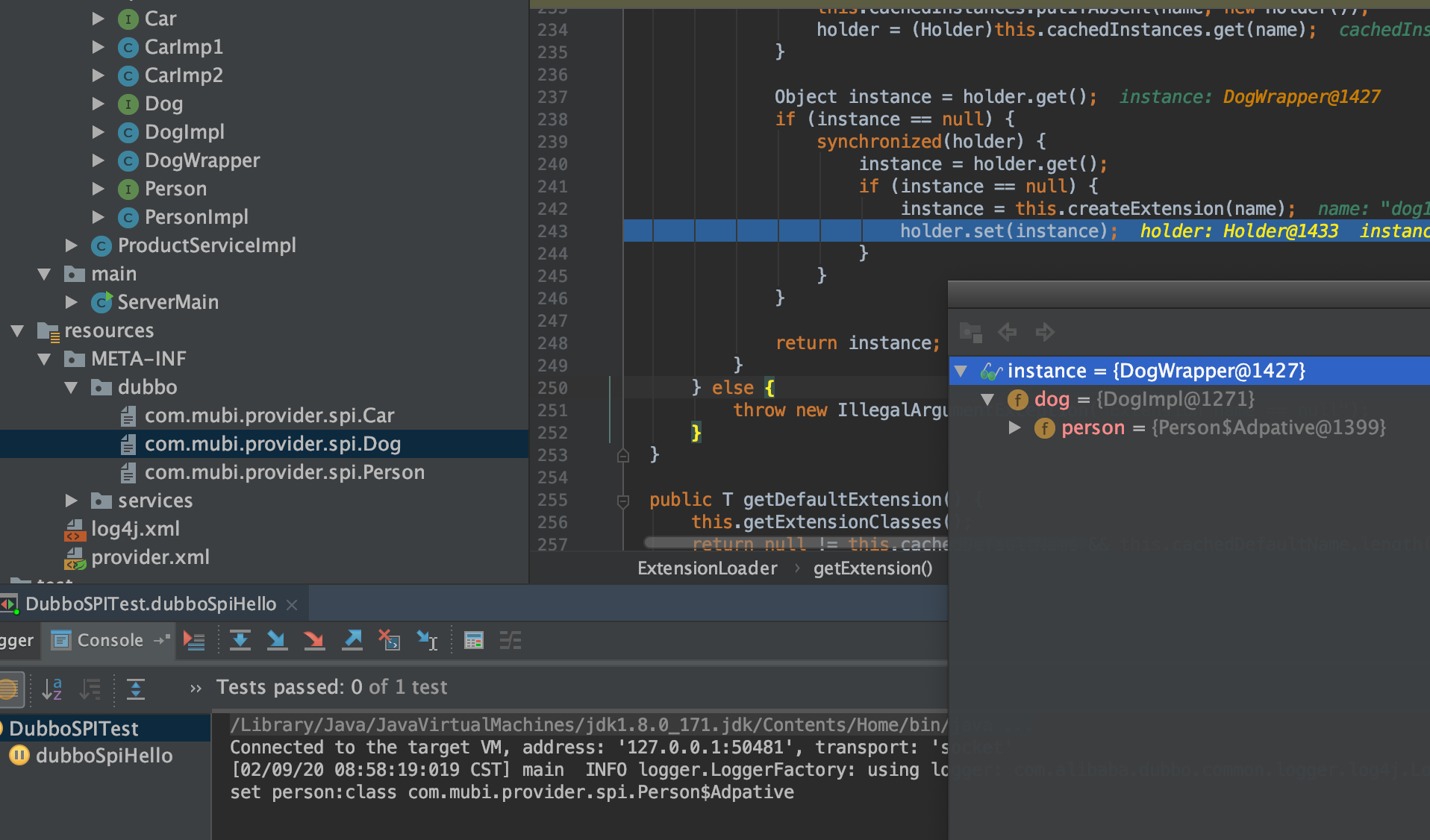This screenshot has height=840, width=1430.
Task: Click the expand all test results icon
Action: (136, 689)
